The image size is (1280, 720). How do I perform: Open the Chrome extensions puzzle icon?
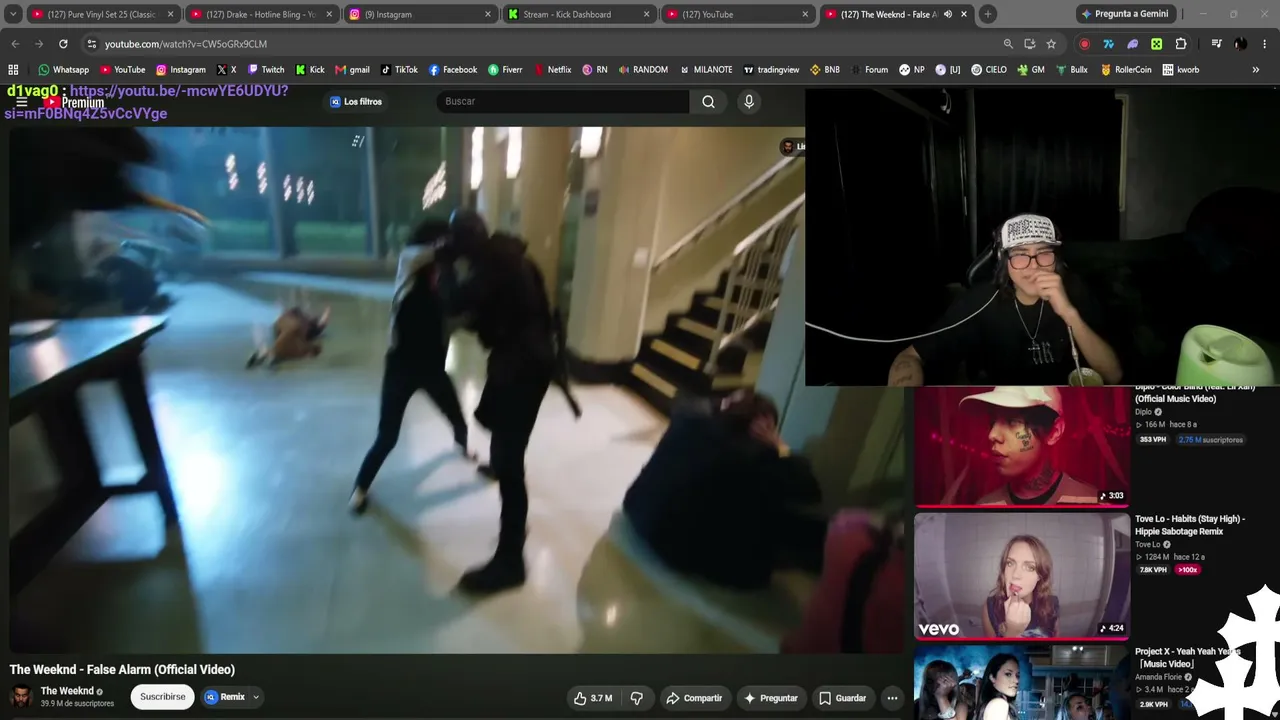tap(1181, 44)
